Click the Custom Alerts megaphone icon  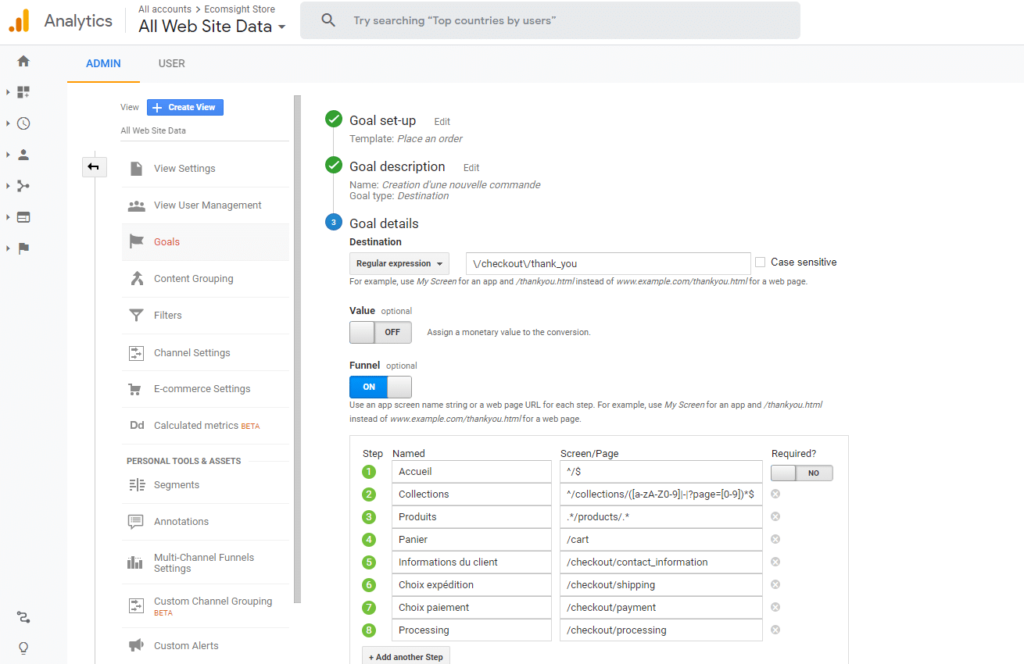click(x=136, y=646)
